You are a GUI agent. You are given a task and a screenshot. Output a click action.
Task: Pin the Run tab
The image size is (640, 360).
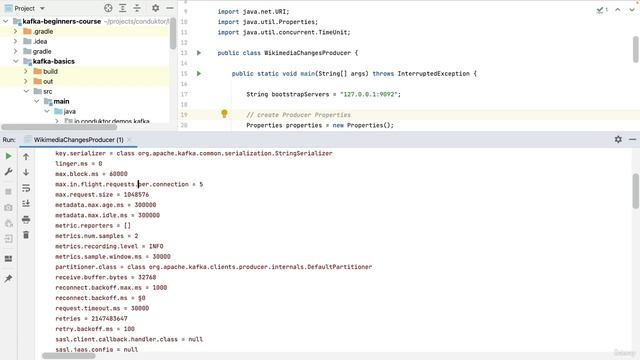tap(8, 279)
